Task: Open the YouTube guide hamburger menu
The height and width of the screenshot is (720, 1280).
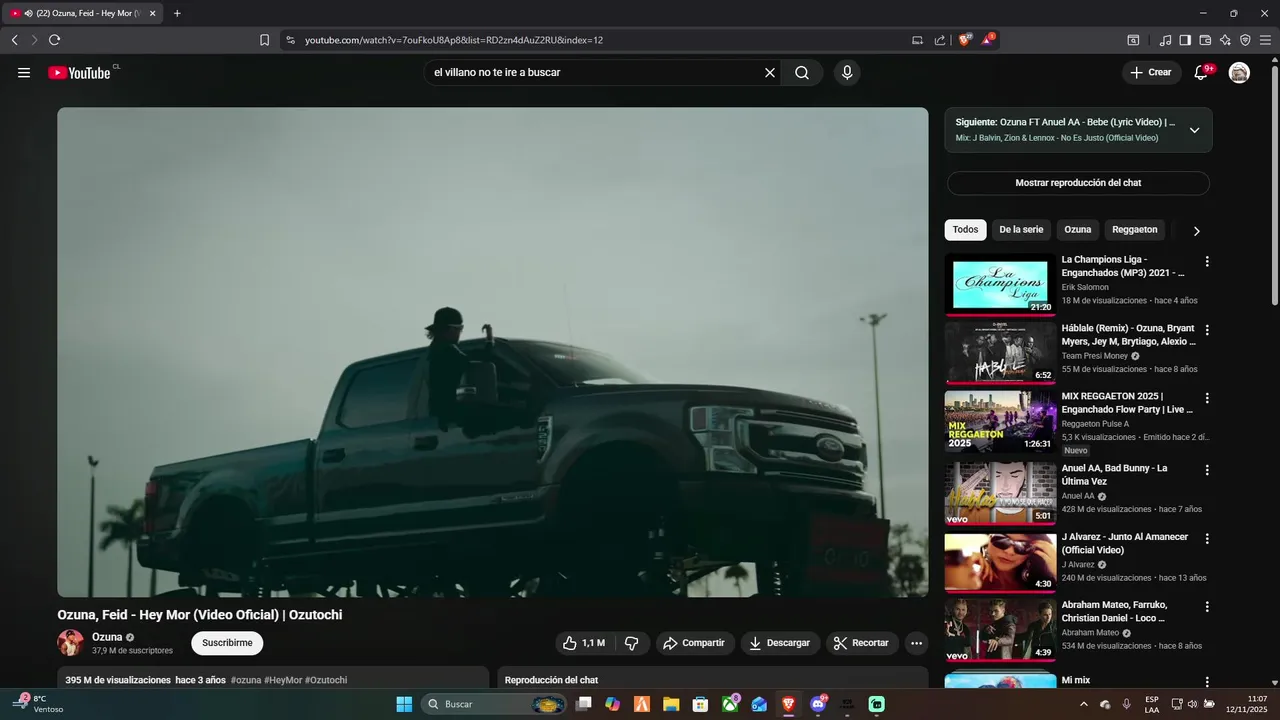Action: coord(24,72)
